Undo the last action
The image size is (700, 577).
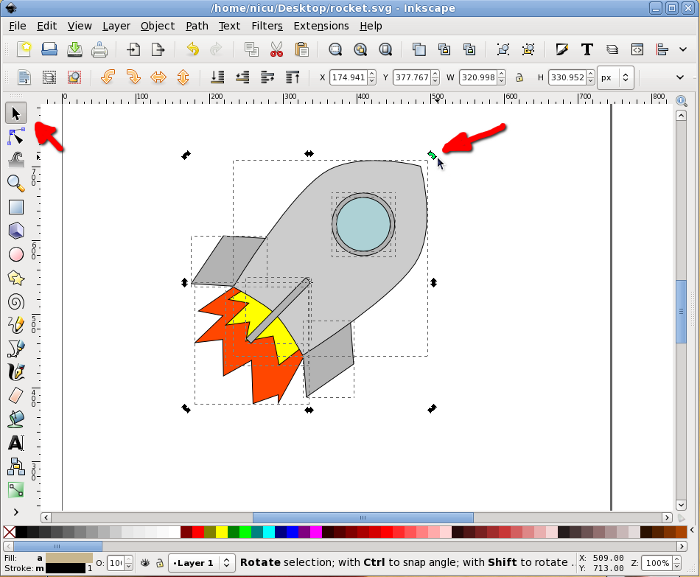(192, 49)
